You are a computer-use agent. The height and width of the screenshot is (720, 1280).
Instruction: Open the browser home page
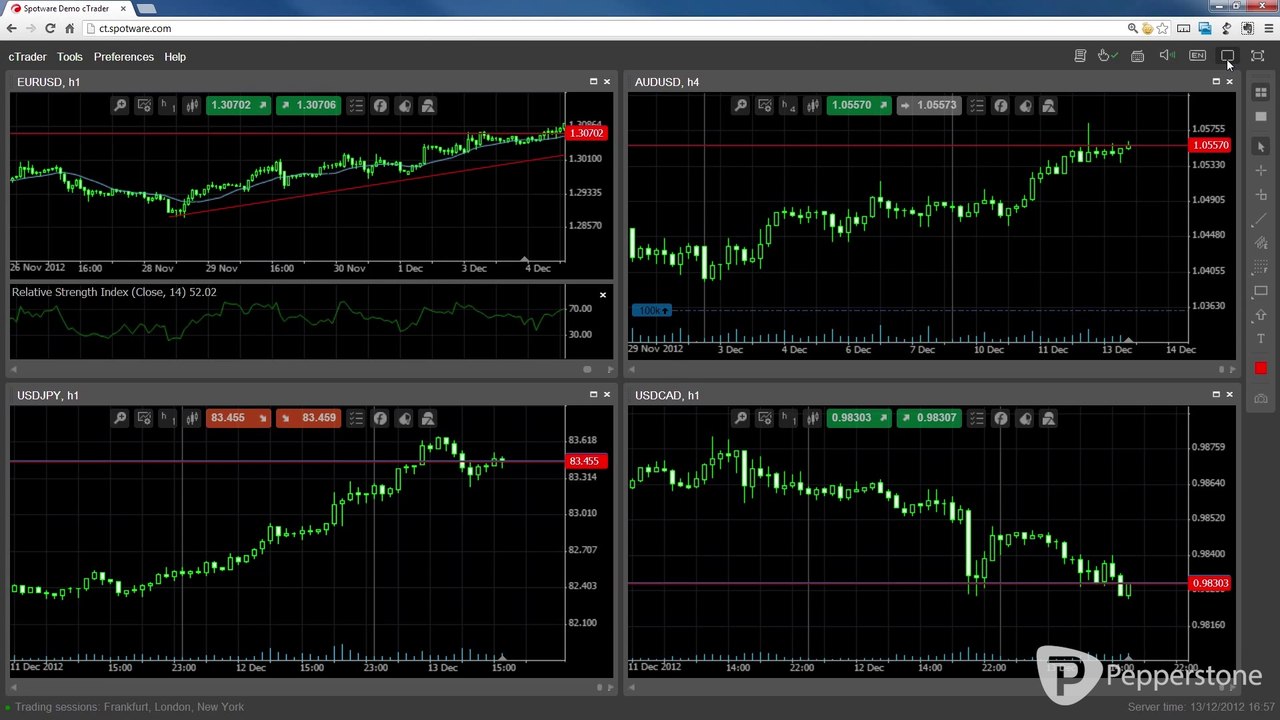(69, 28)
